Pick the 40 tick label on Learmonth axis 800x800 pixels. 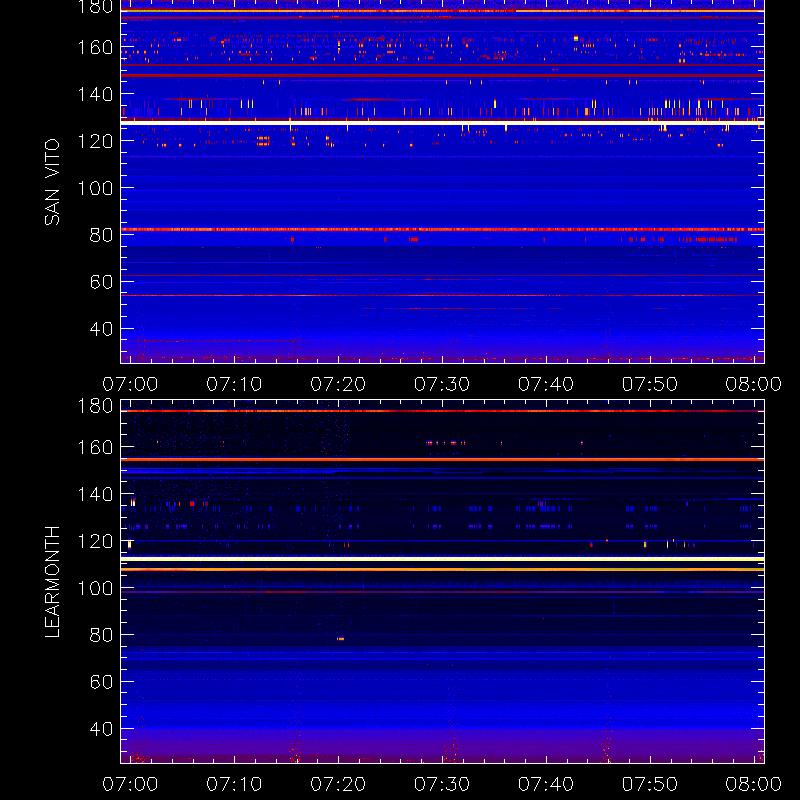[101, 729]
